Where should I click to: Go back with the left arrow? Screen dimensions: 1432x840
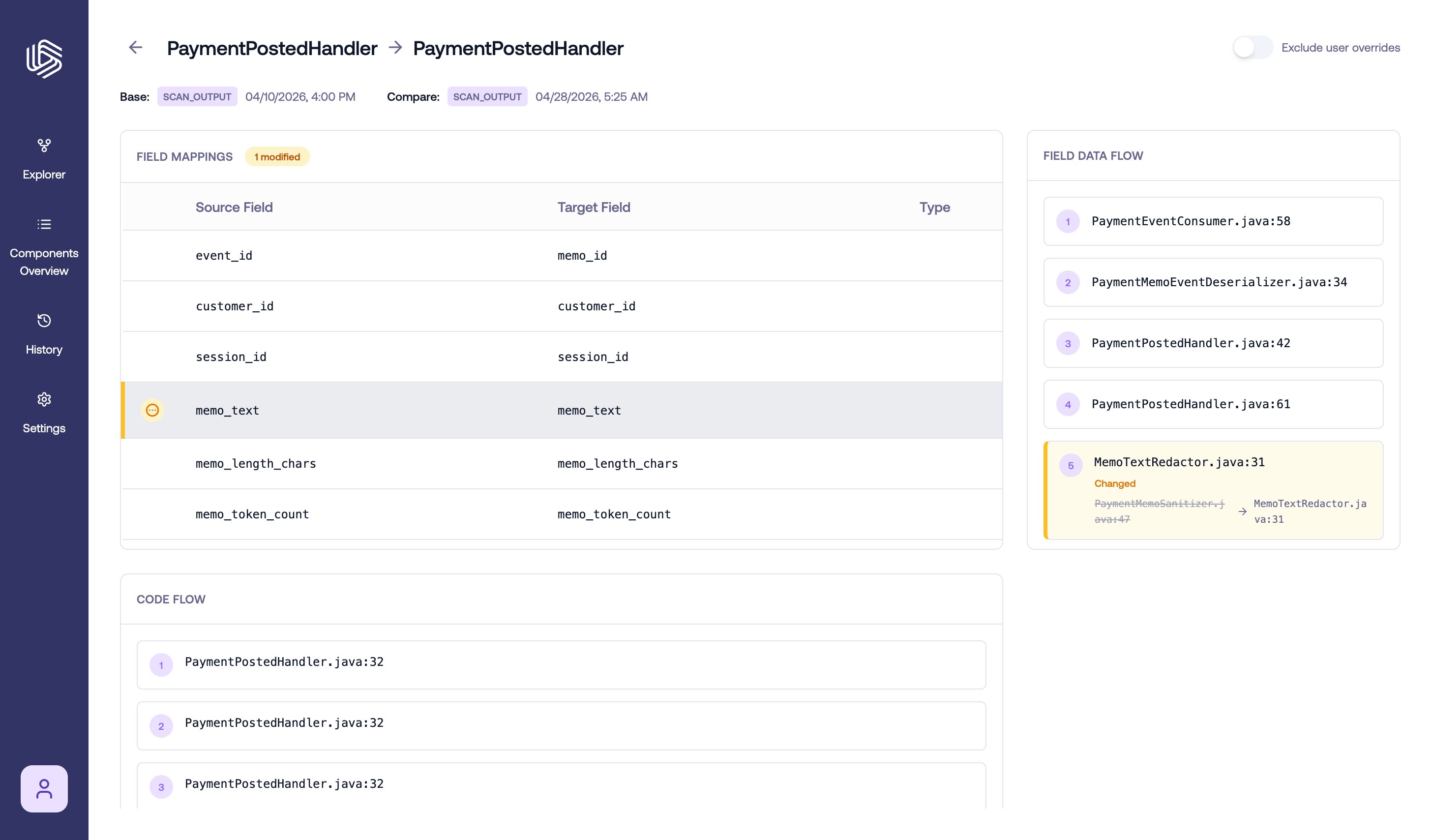click(x=135, y=47)
